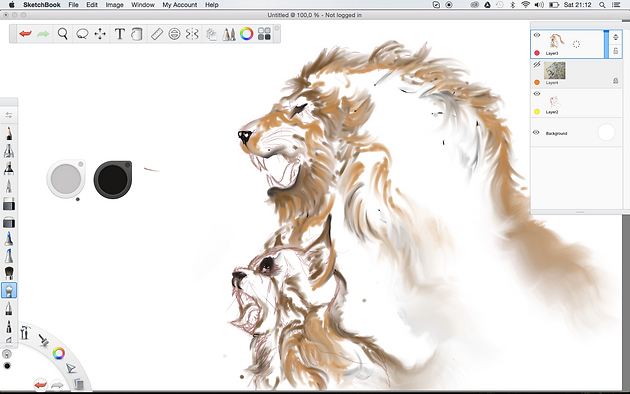The width and height of the screenshot is (630, 394).
Task: Select the Move/Transform tool
Action: point(100,34)
